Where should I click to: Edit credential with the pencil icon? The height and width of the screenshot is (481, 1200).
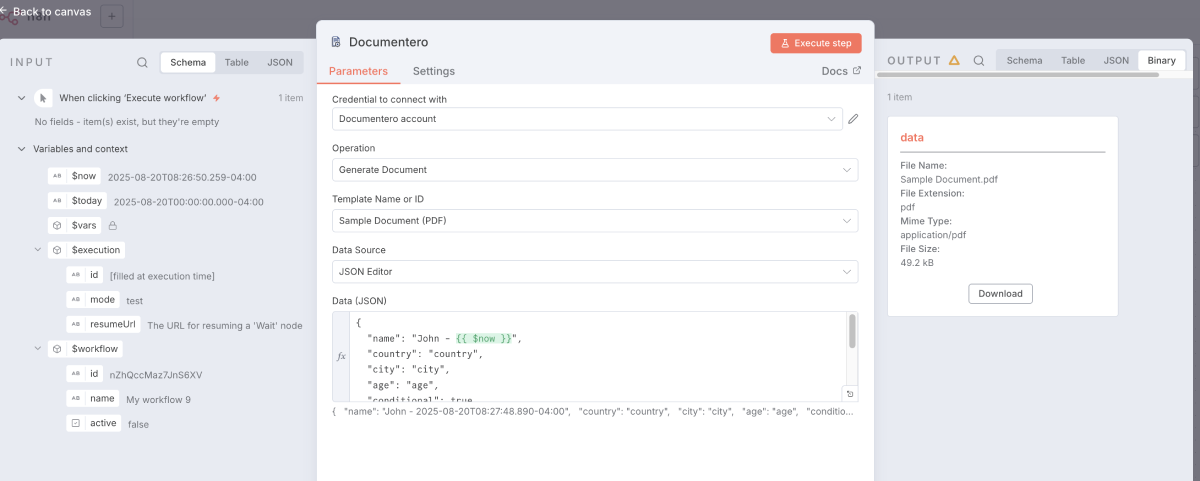[853, 119]
